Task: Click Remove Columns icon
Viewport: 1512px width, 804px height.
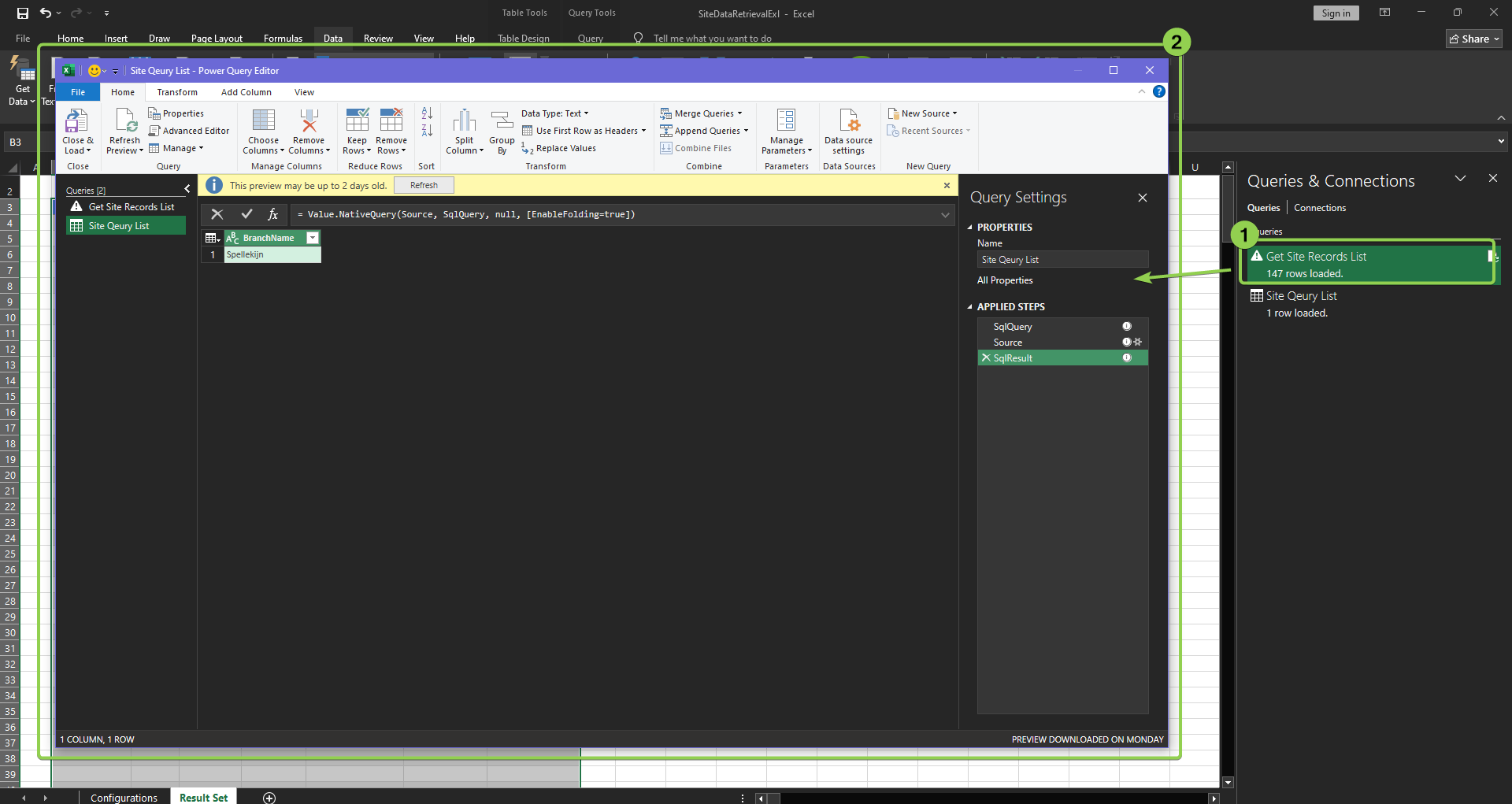Action: coord(309,120)
